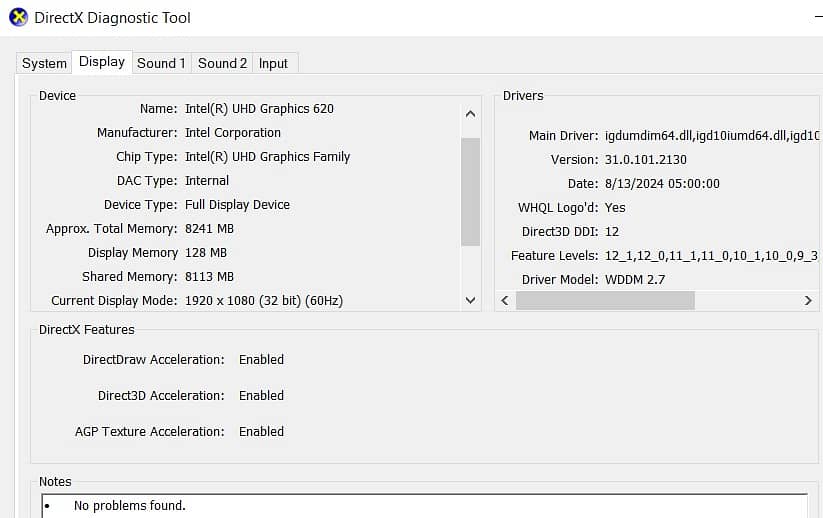Click driver version 31.0.101.2130 text
The width and height of the screenshot is (823, 518).
click(645, 160)
